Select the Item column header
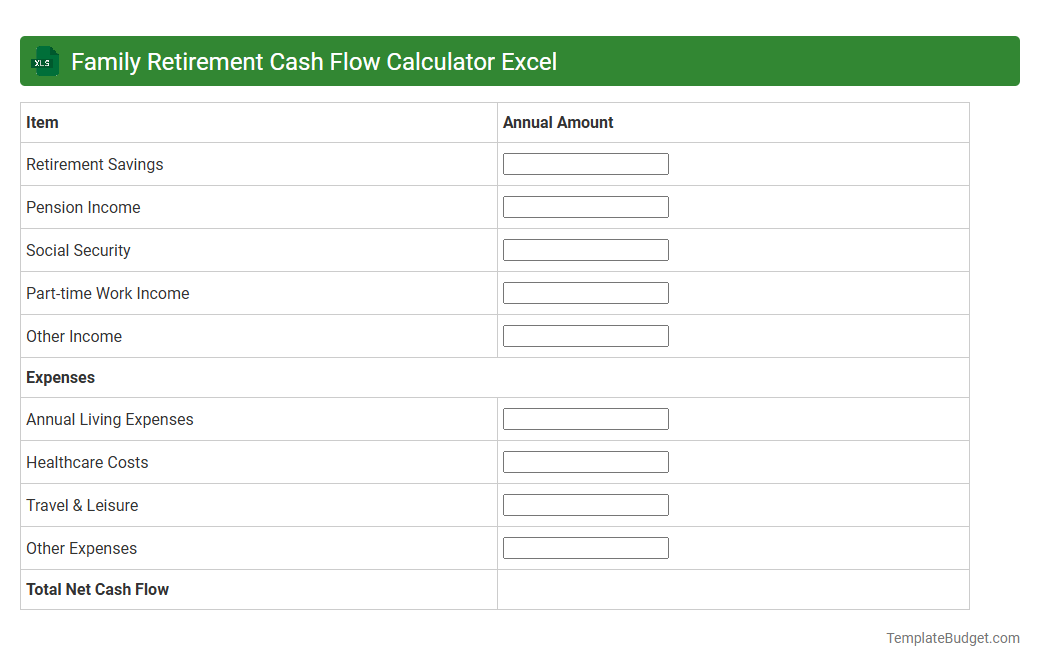This screenshot has width=1040, height=667. coord(42,122)
